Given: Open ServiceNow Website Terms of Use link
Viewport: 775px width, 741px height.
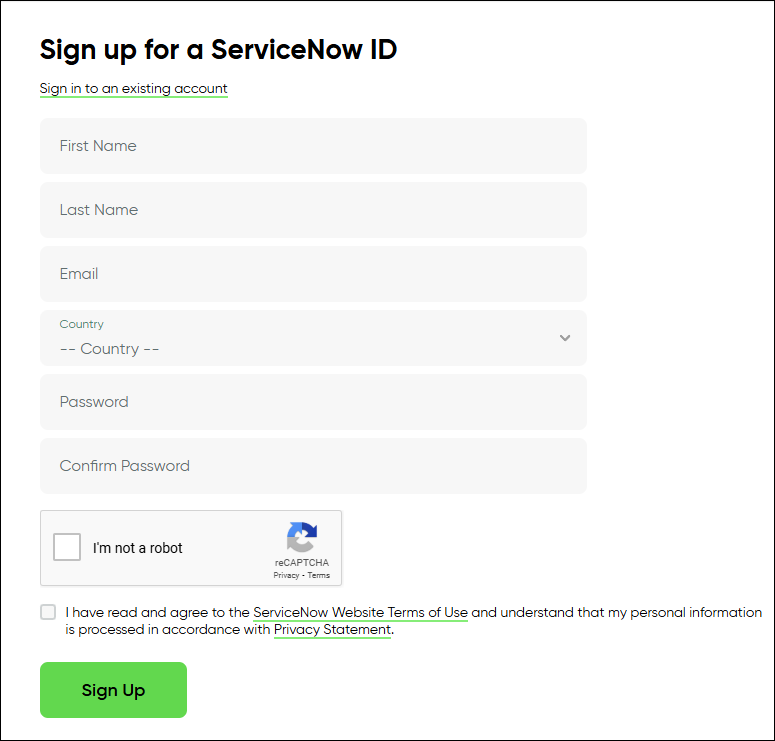Looking at the screenshot, I should (x=360, y=612).
